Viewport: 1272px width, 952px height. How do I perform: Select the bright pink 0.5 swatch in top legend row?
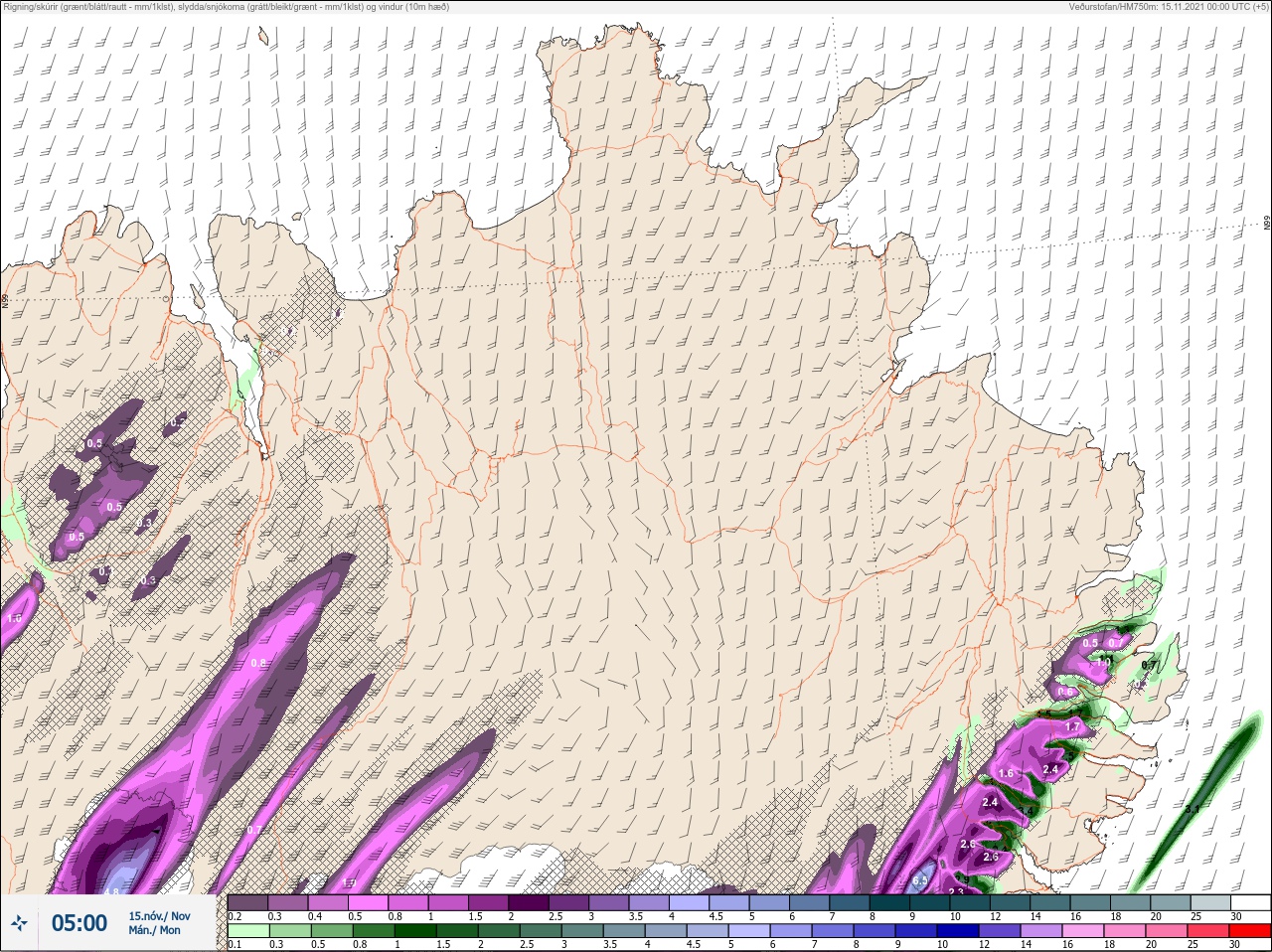pyautogui.click(x=369, y=902)
